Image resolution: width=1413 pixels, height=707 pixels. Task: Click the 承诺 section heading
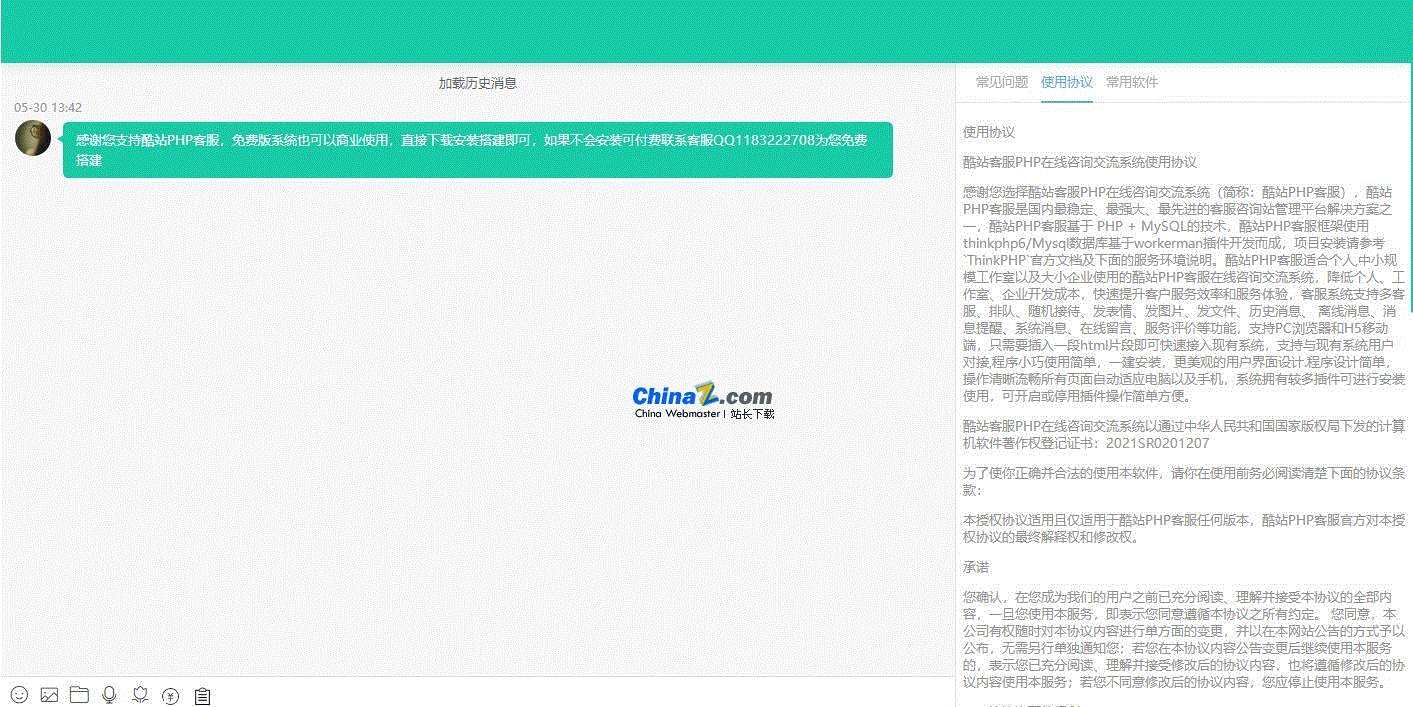click(x=975, y=567)
